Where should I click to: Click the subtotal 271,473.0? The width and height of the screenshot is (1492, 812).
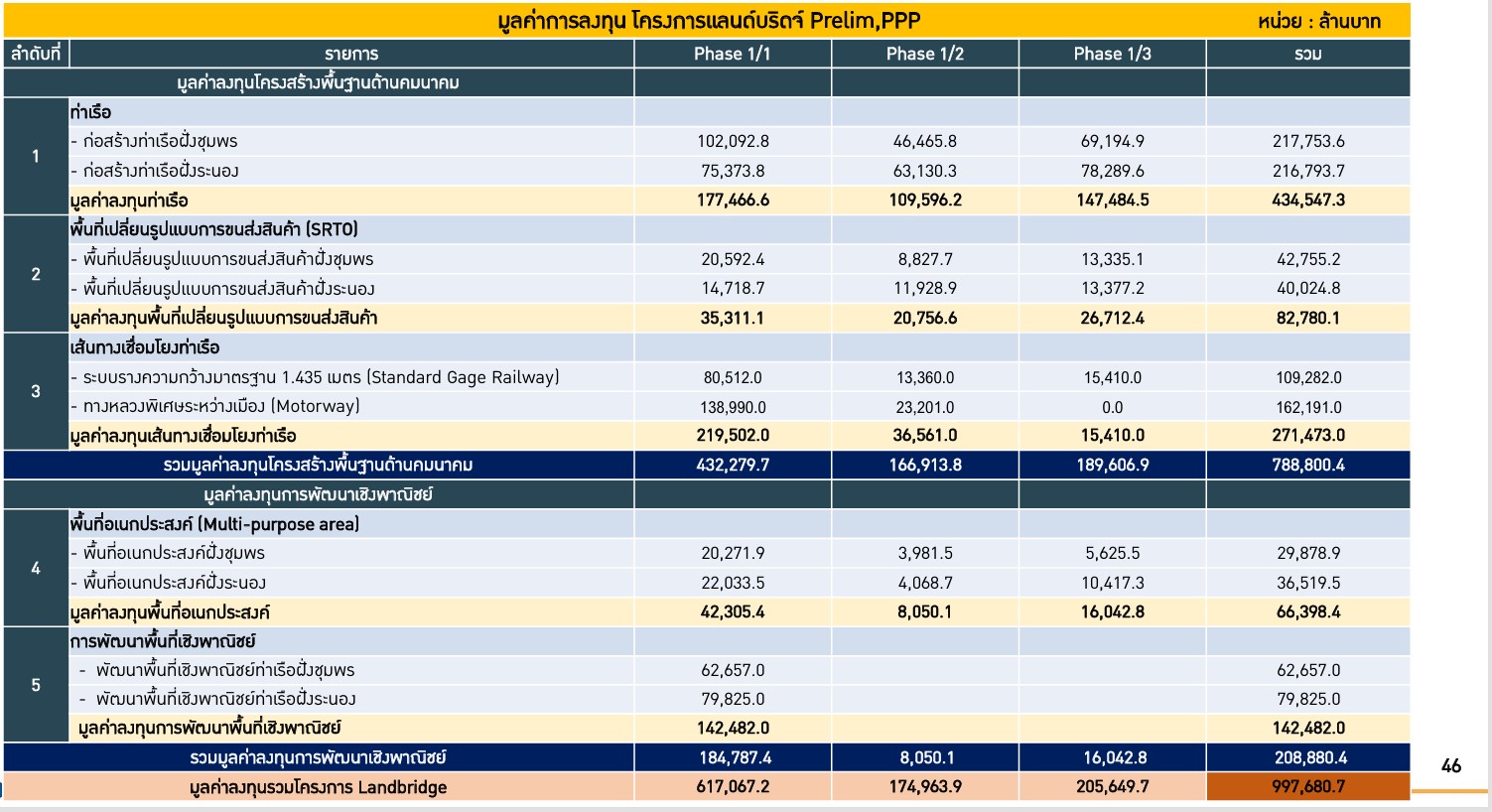point(1308,435)
